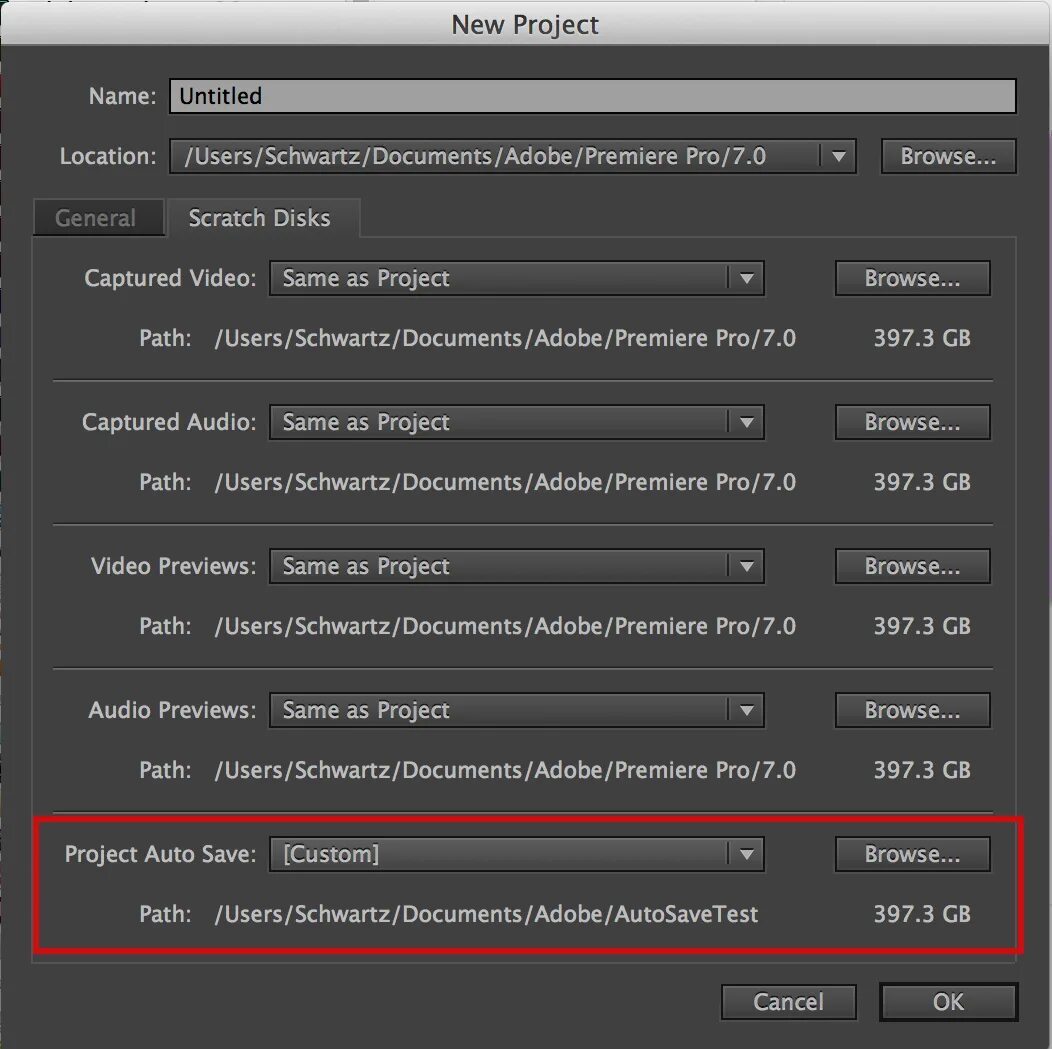
Task: Open the Video Previews 'Same as Project' dropdown
Action: point(517,567)
